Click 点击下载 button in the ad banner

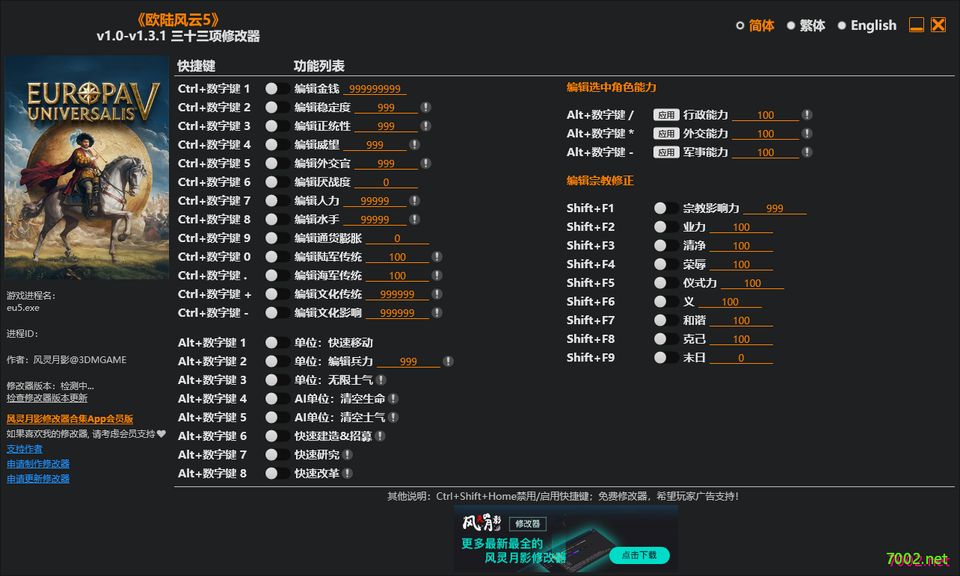[x=639, y=555]
